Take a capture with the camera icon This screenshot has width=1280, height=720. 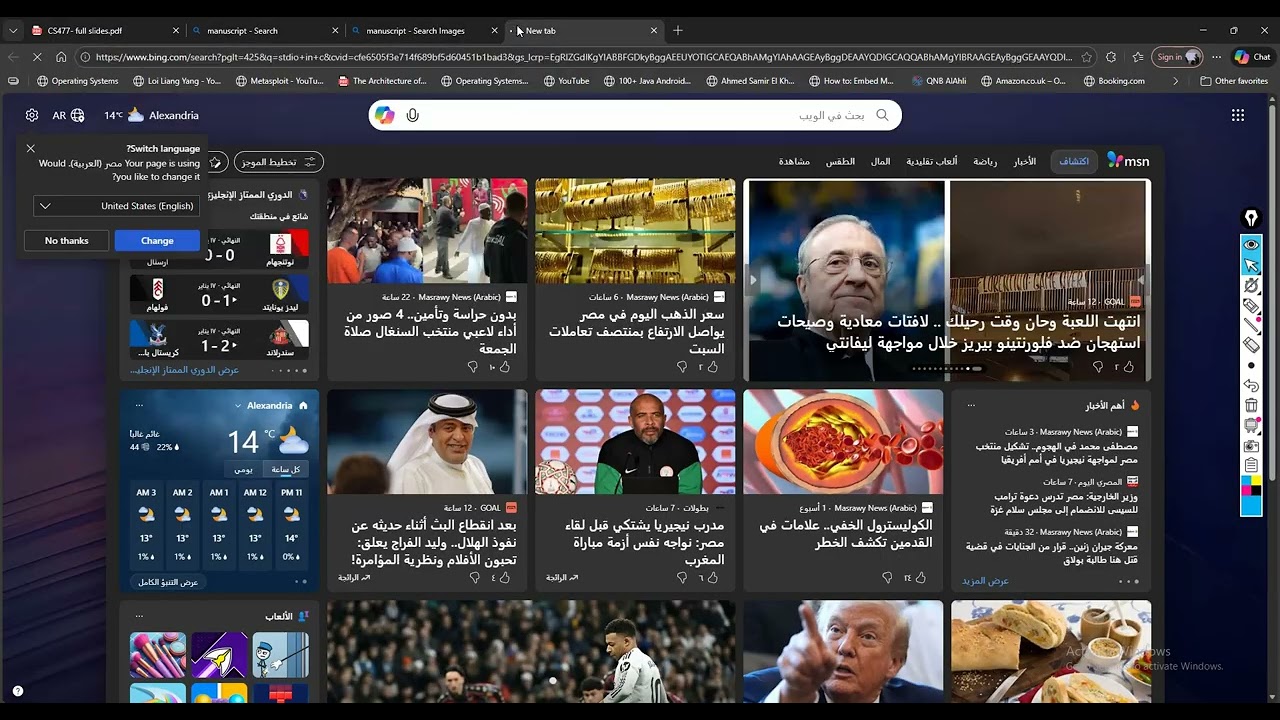pos(1251,445)
